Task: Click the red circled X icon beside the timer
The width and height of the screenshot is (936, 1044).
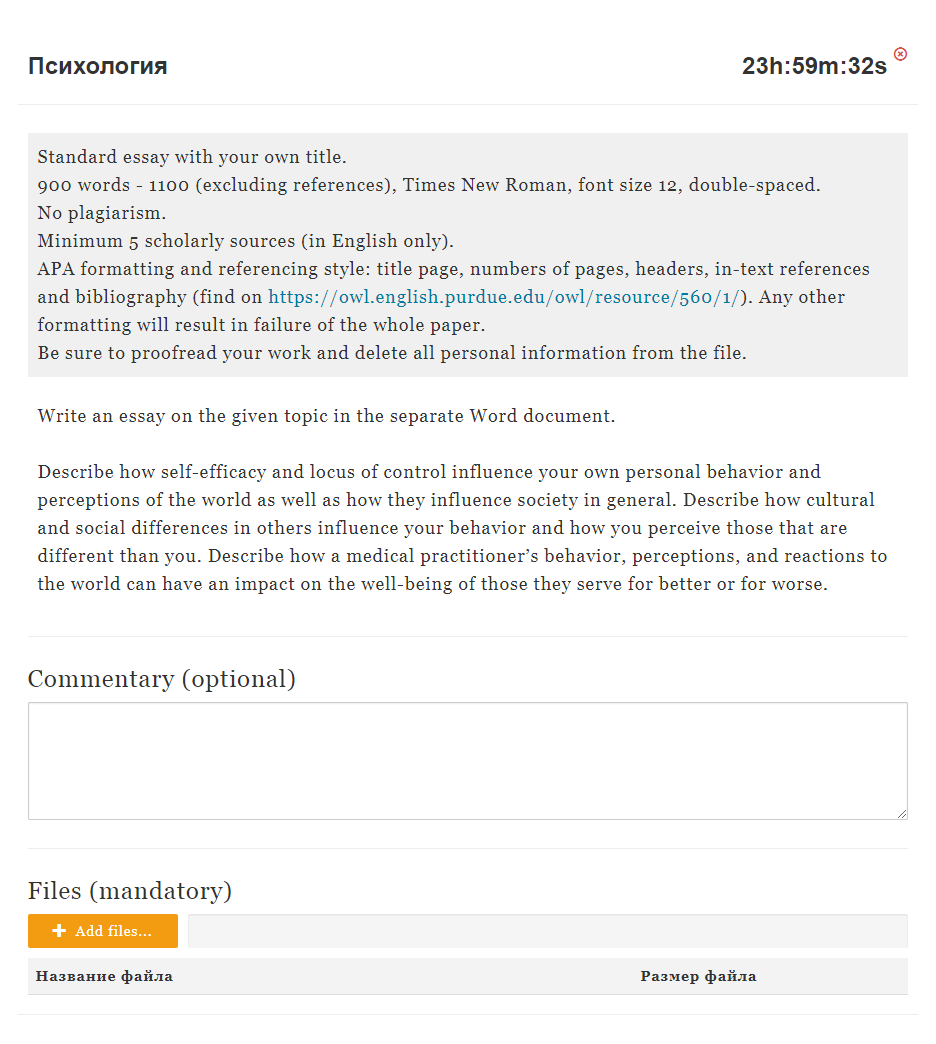Action: [x=900, y=54]
